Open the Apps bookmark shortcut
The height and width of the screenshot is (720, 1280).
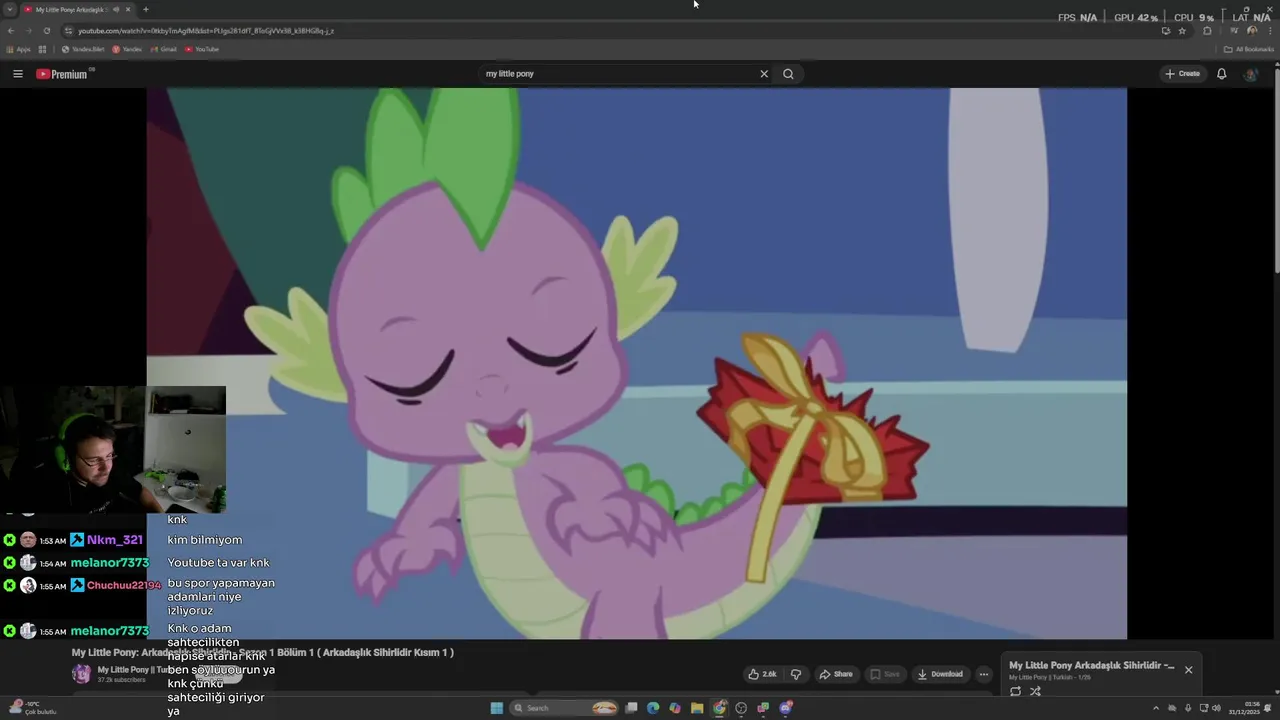[x=19, y=49]
